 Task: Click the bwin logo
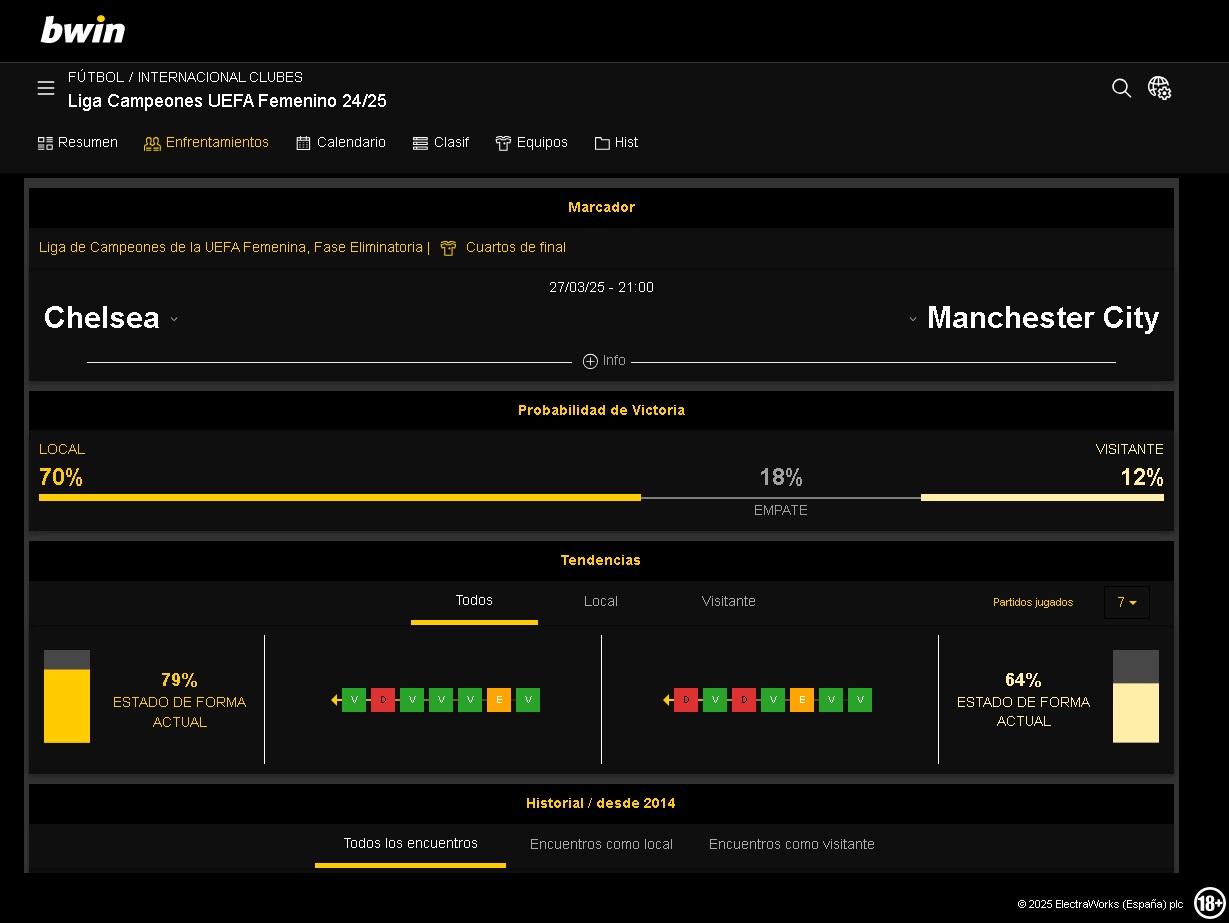(x=83, y=30)
